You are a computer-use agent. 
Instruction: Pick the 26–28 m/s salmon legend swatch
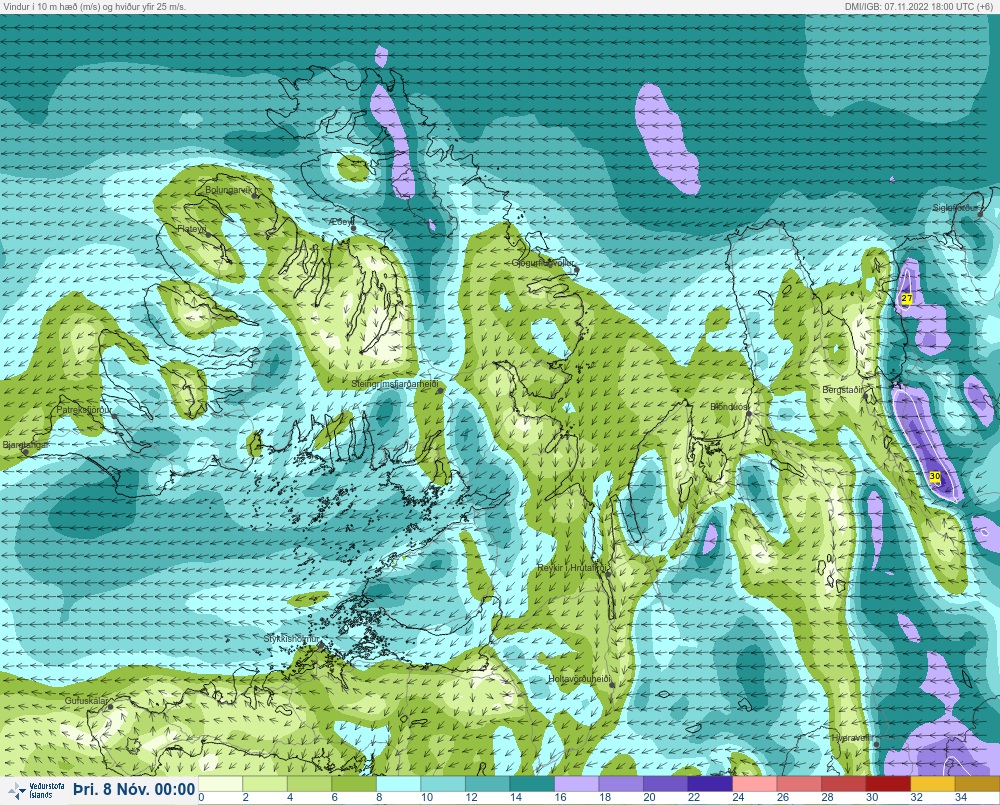(x=800, y=784)
